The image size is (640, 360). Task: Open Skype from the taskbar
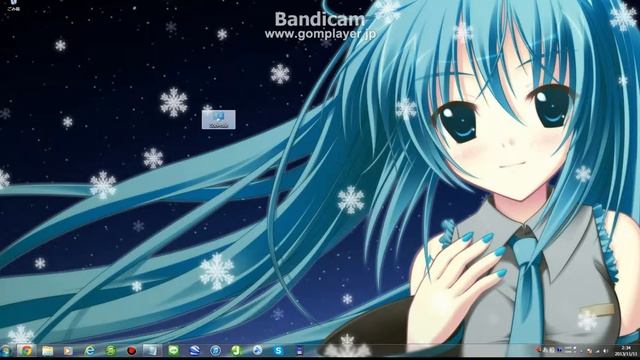[x=278, y=351]
